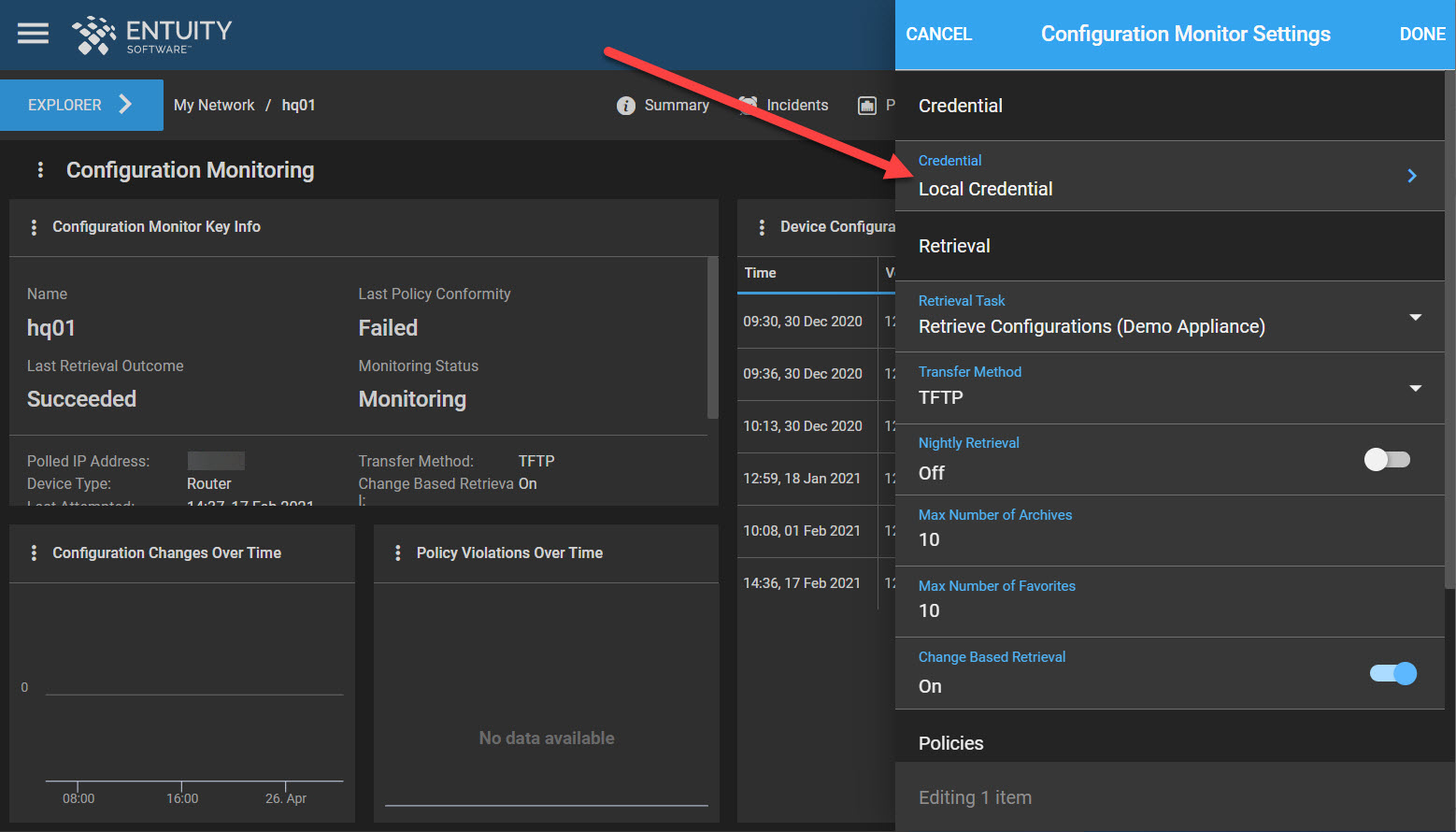Open Configuration Monitoring overflow menu
The image size is (1456, 832).
tap(40, 169)
